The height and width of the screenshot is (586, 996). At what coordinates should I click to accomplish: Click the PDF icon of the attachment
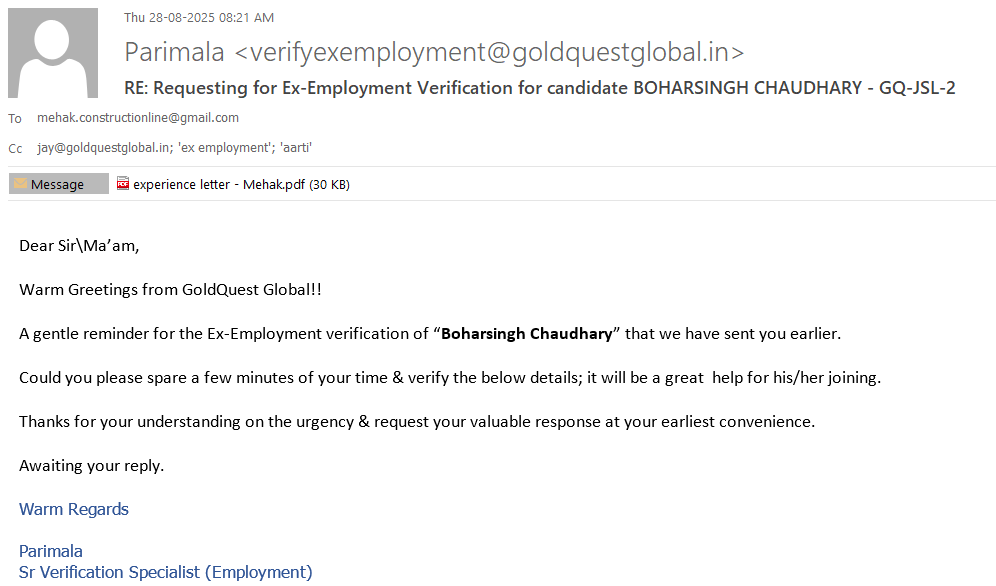(123, 184)
